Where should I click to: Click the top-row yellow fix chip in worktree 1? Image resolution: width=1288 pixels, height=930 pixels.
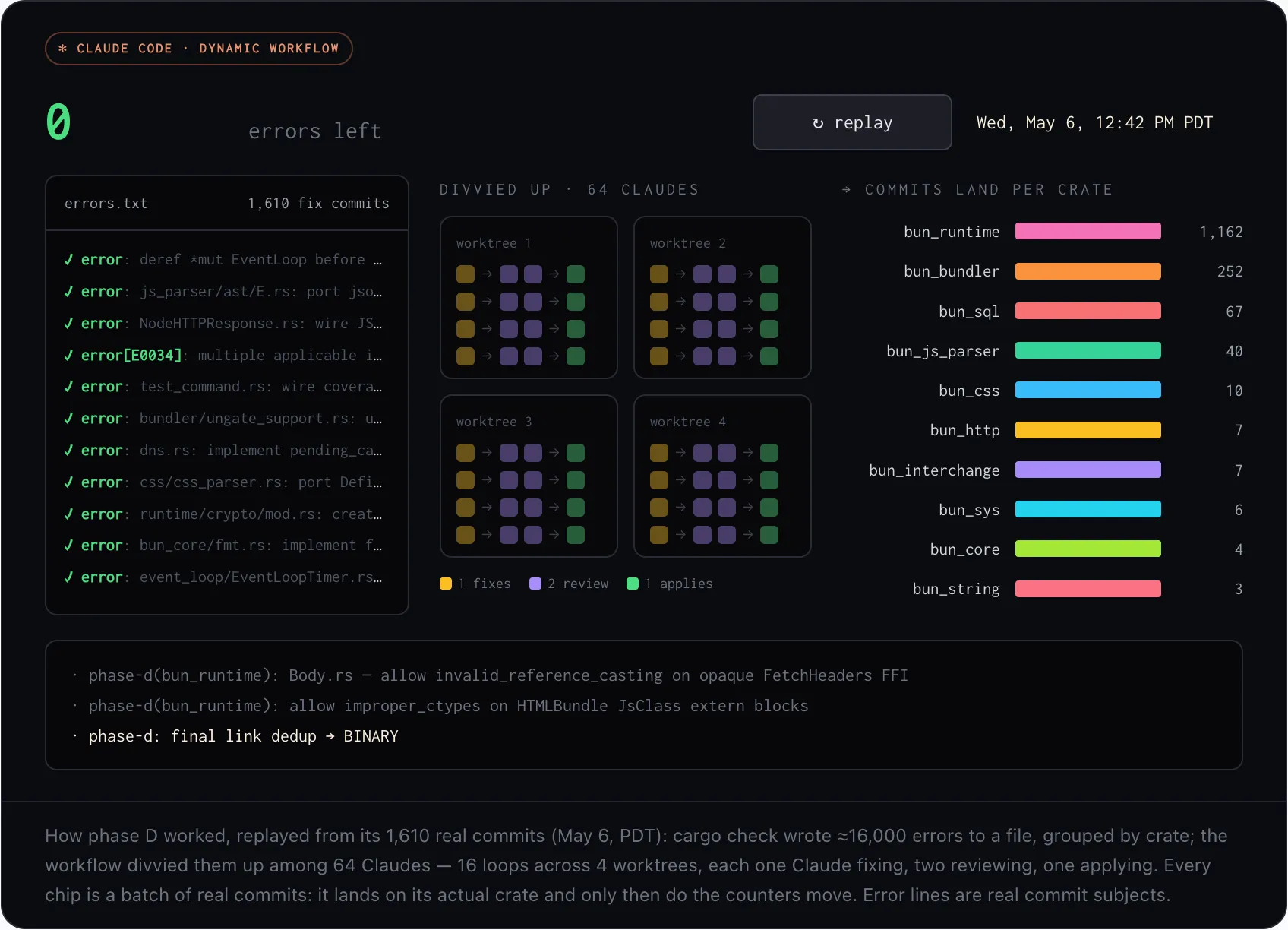pos(466,274)
